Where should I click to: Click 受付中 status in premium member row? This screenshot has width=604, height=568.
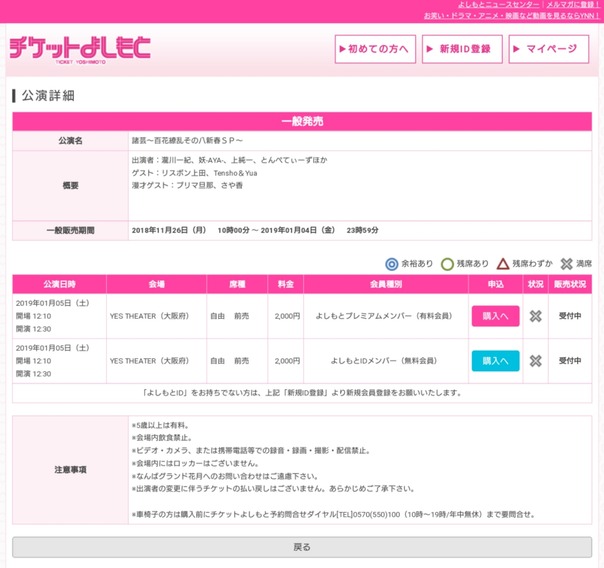[x=570, y=316]
